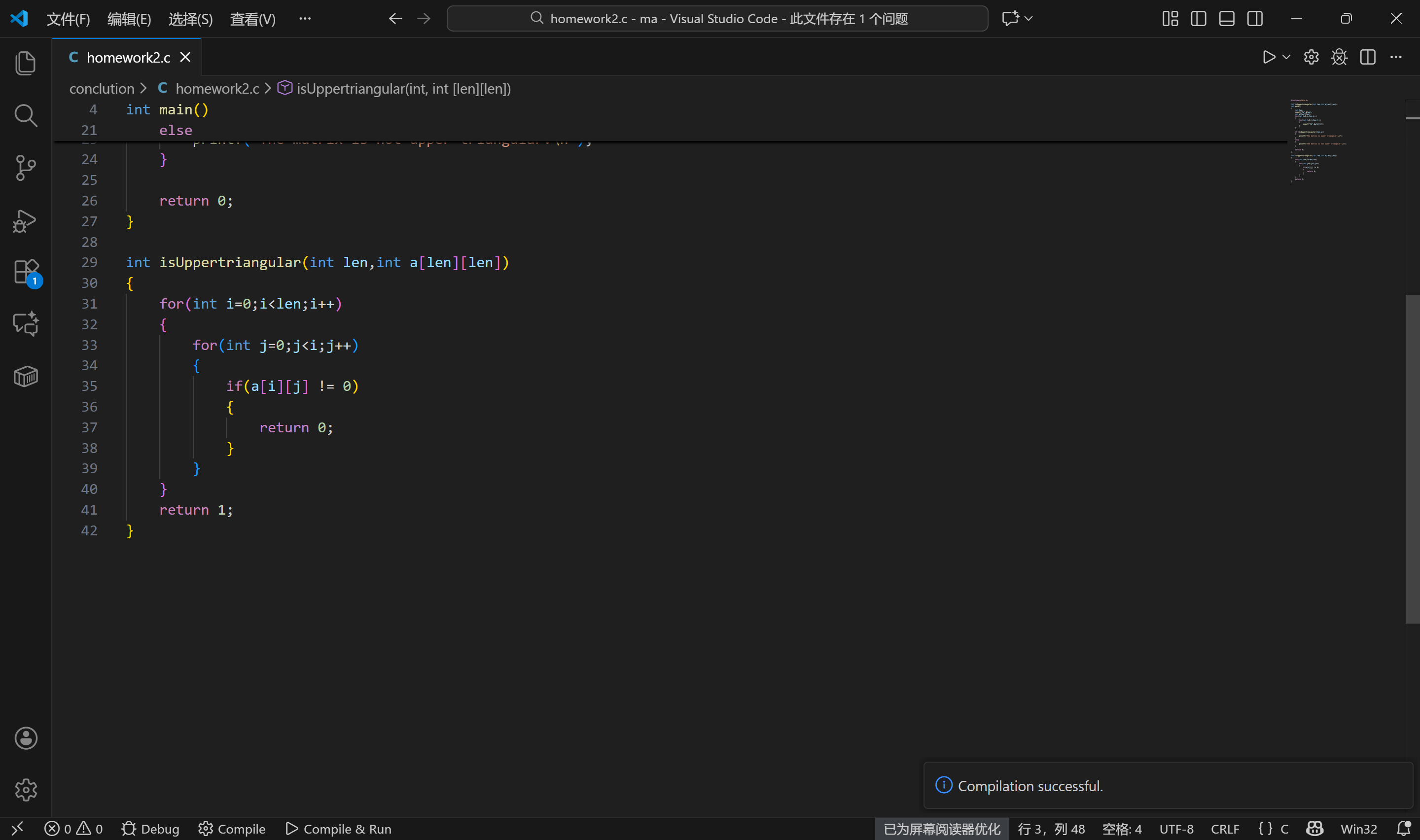
Task: Open the Accounts icon in activity bar
Action: [x=26, y=737]
